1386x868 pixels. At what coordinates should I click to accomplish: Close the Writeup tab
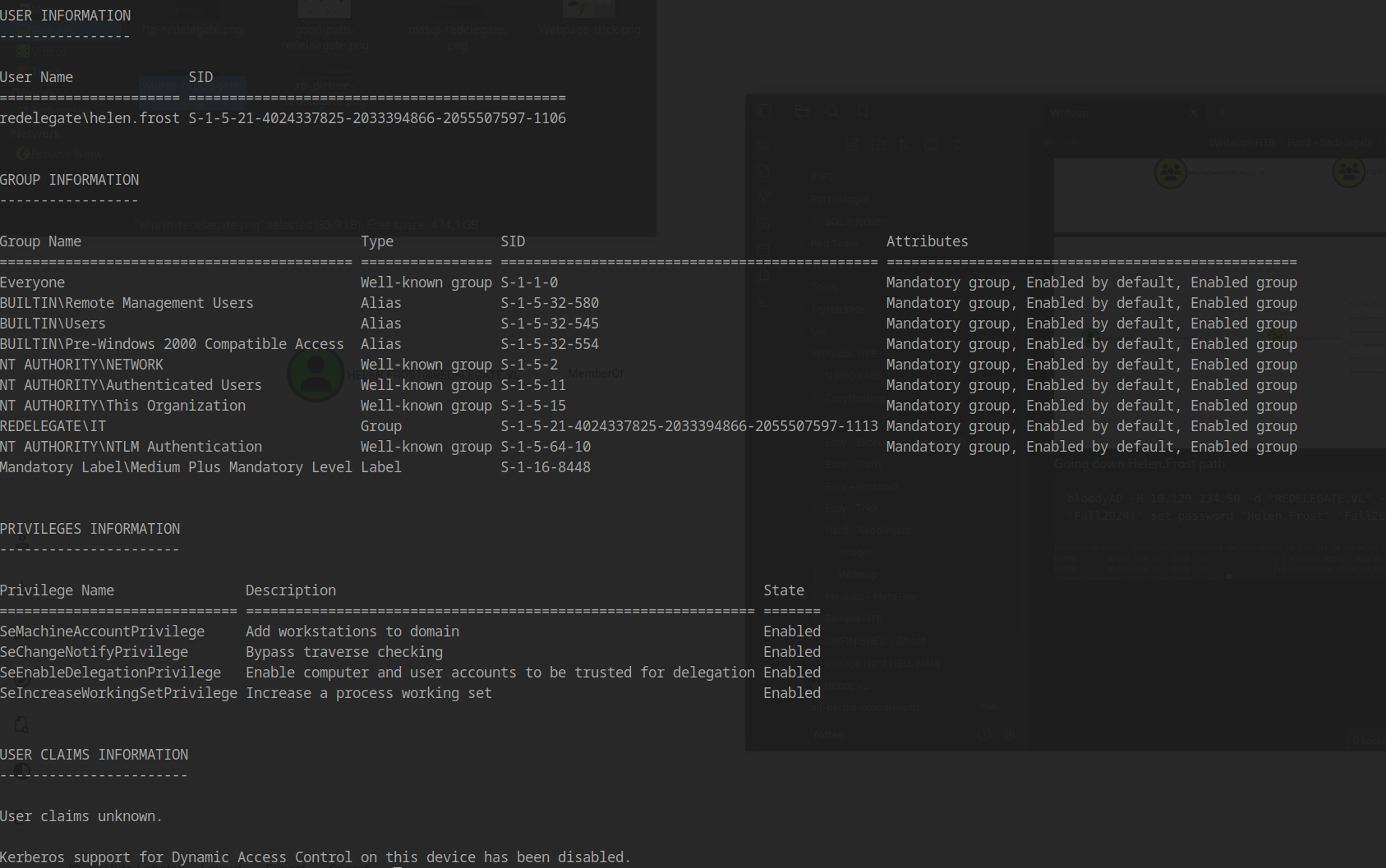coord(1194,113)
